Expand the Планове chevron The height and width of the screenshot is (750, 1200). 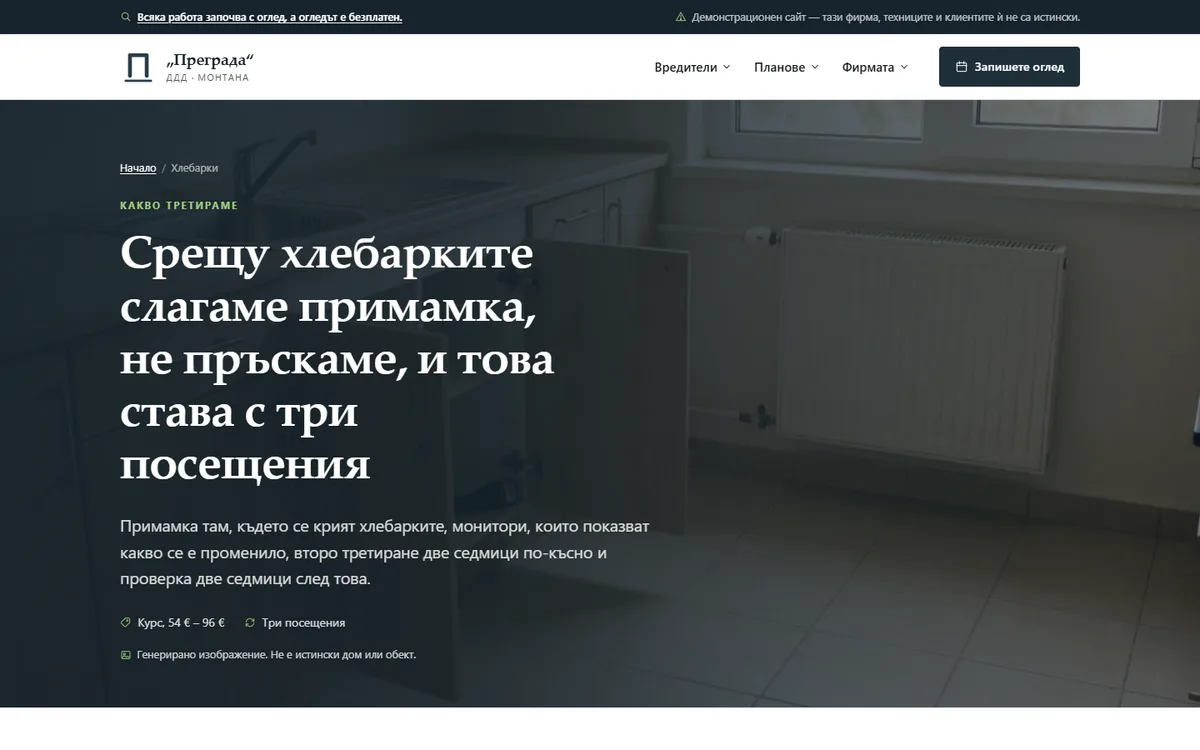pos(815,67)
